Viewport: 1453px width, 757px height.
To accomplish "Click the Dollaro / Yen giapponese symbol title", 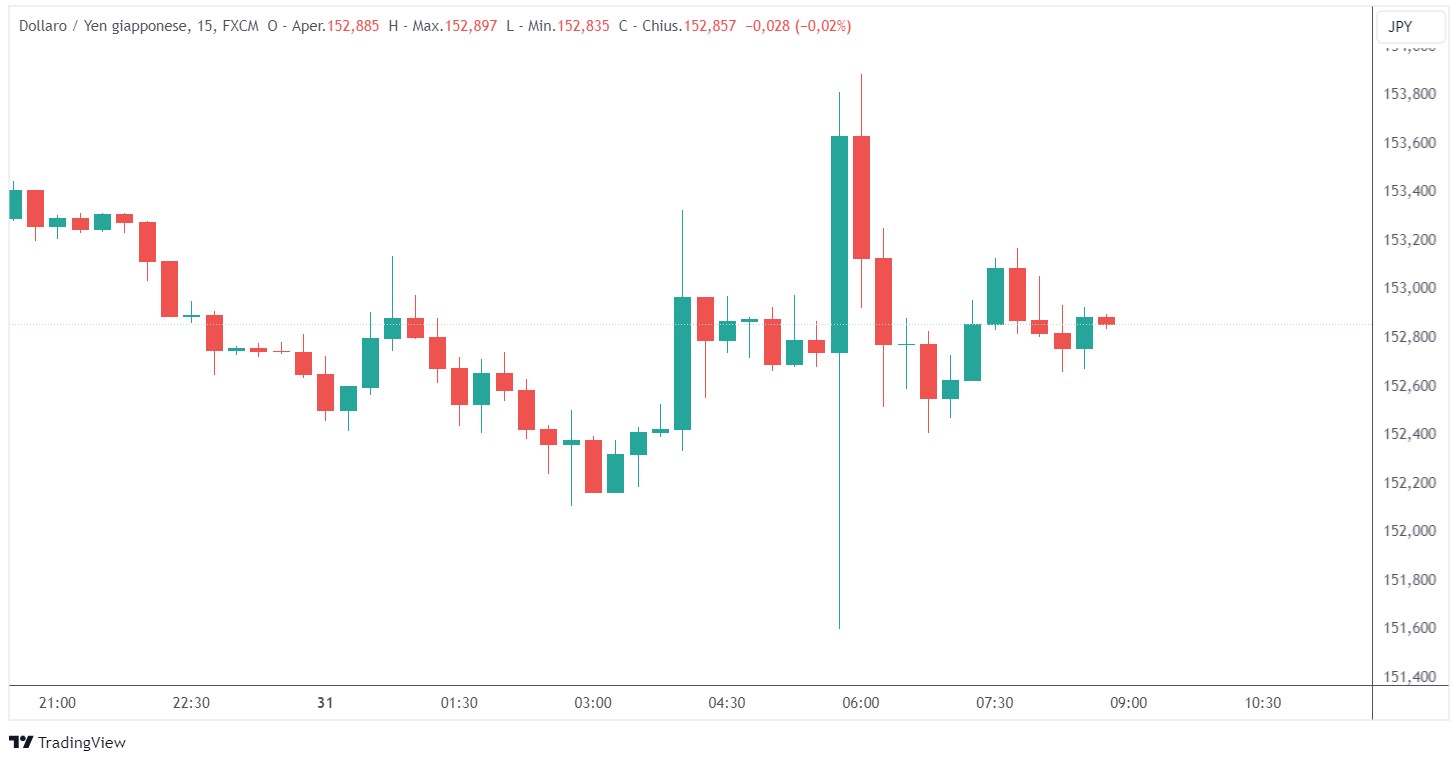I will point(104,27).
